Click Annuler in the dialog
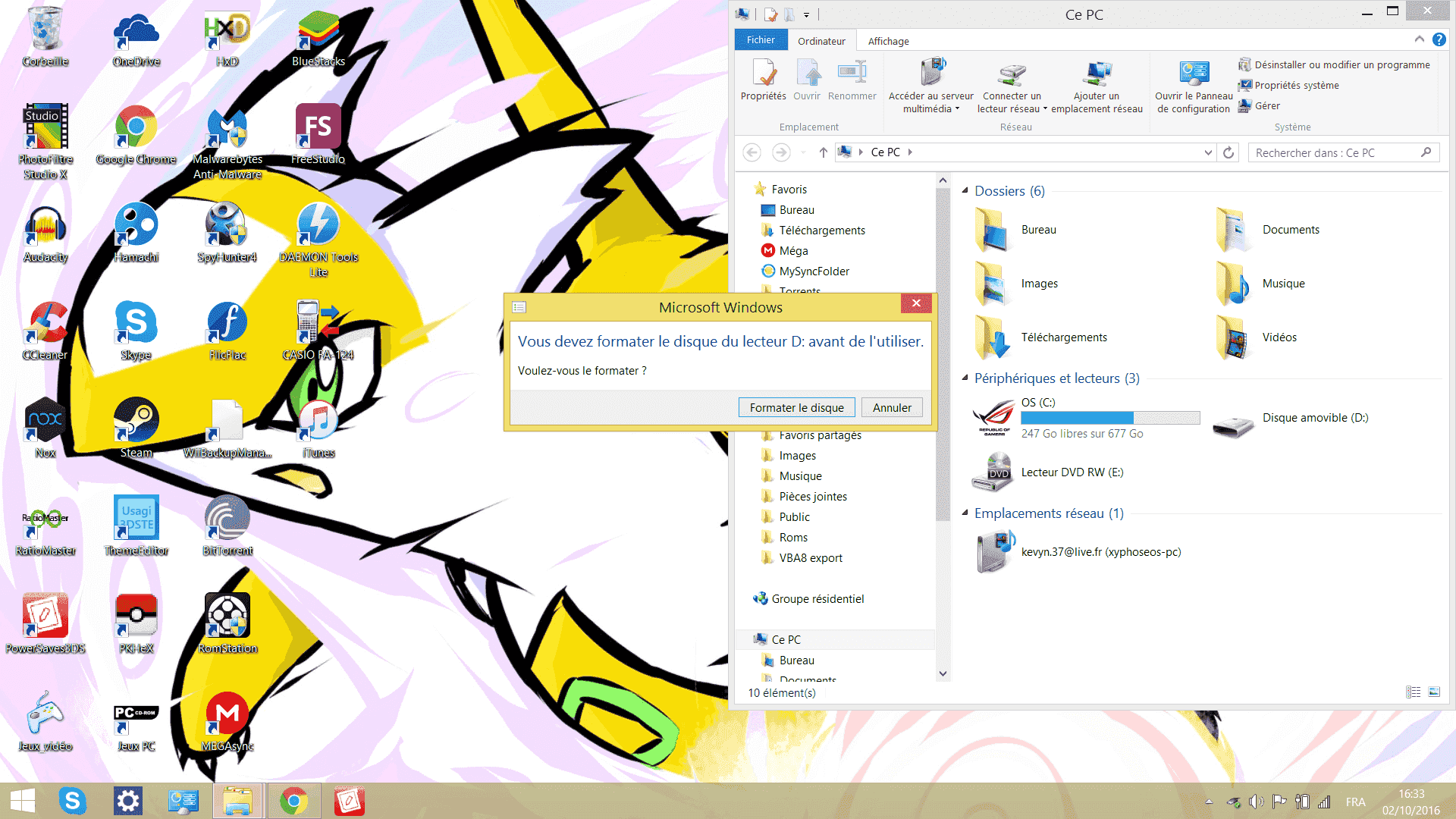Screen dimensions: 1456x819 coord(892,407)
